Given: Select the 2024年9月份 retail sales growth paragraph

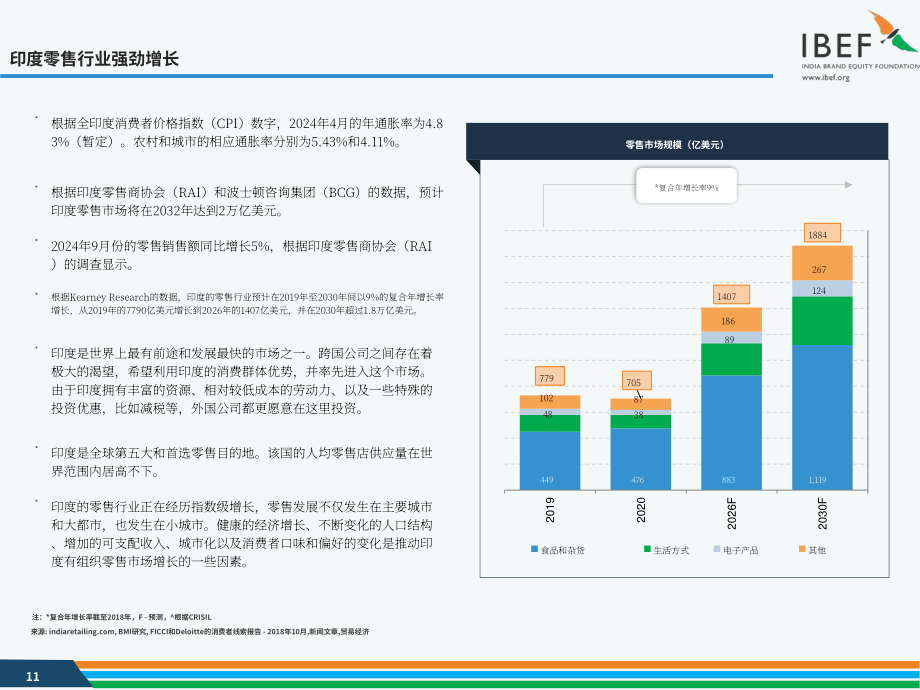Looking at the screenshot, I should [242, 255].
